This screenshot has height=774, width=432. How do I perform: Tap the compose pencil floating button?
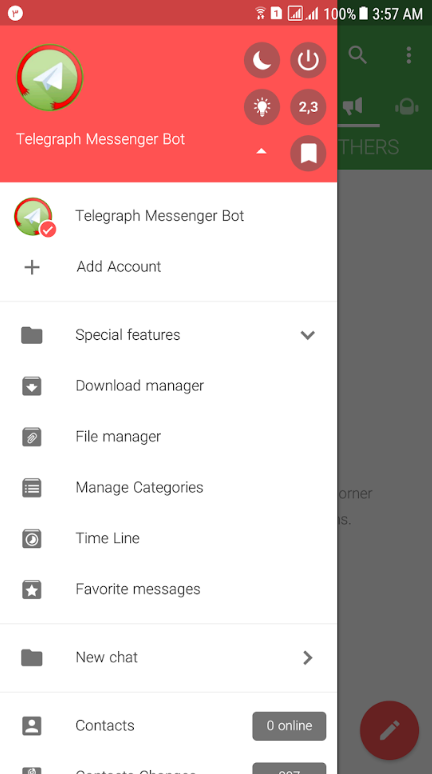pyautogui.click(x=390, y=730)
